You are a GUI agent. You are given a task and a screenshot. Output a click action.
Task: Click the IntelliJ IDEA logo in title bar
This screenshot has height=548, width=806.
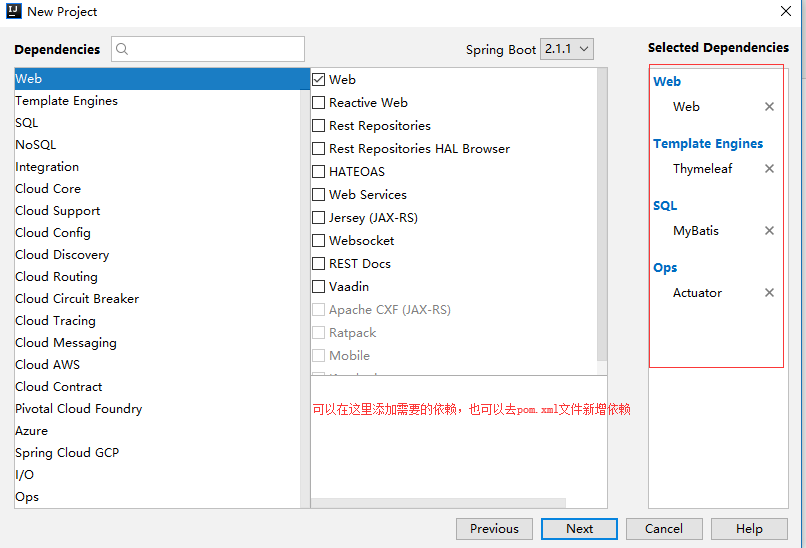(x=13, y=11)
